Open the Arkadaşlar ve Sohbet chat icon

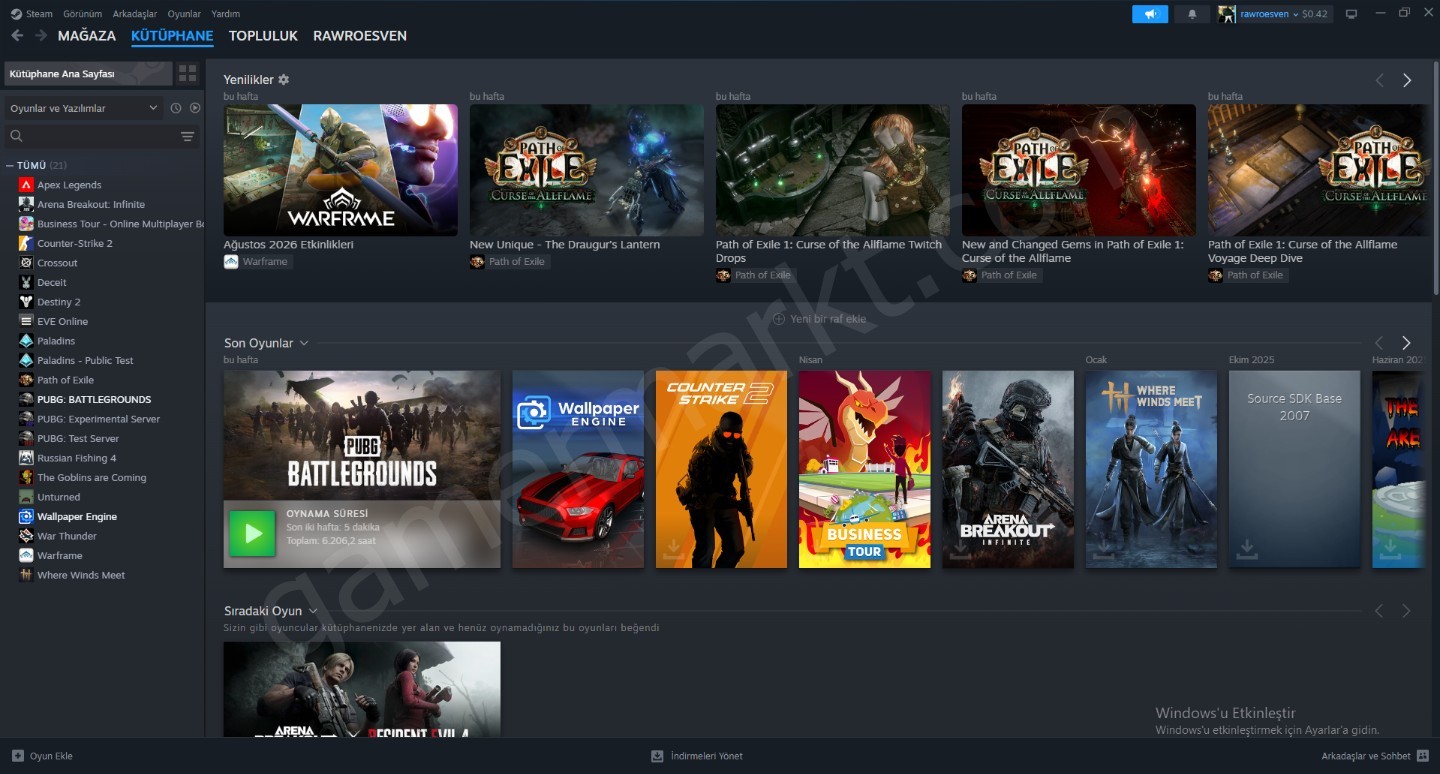1423,756
